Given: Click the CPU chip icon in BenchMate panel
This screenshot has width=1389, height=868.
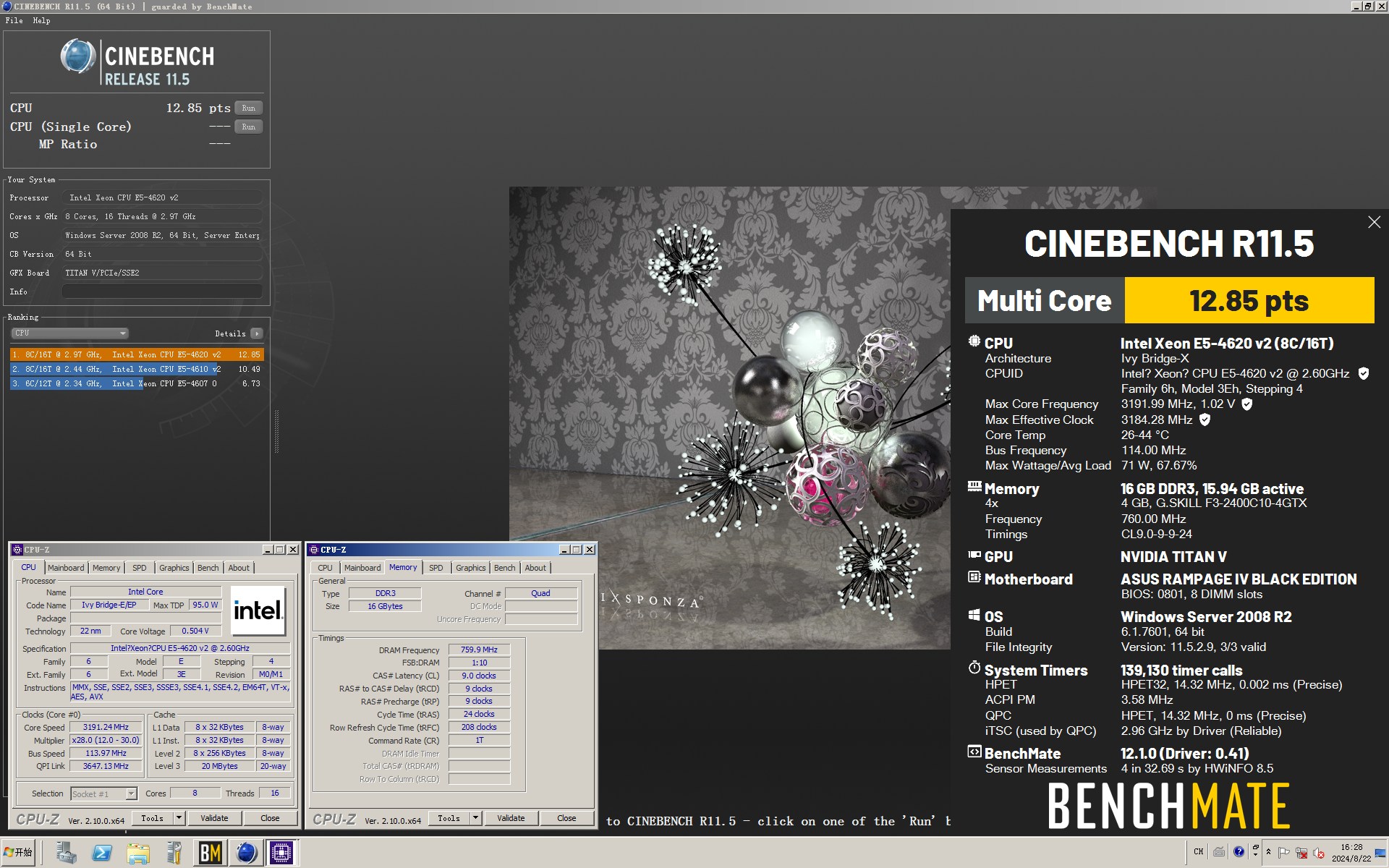Looking at the screenshot, I should 974,341.
